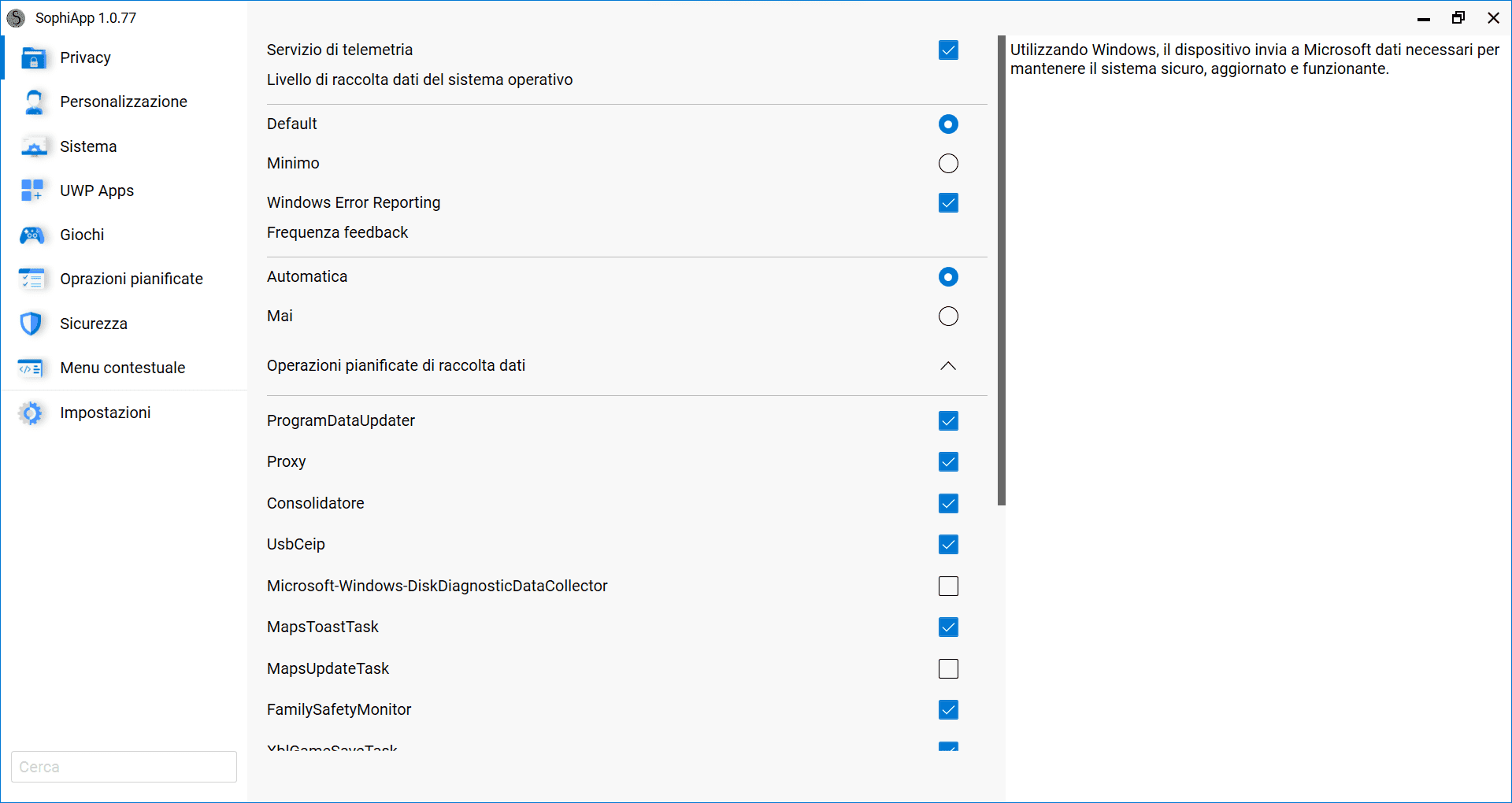The image size is (1512, 803).
Task: Select the Minimo radio button
Action: tap(948, 163)
